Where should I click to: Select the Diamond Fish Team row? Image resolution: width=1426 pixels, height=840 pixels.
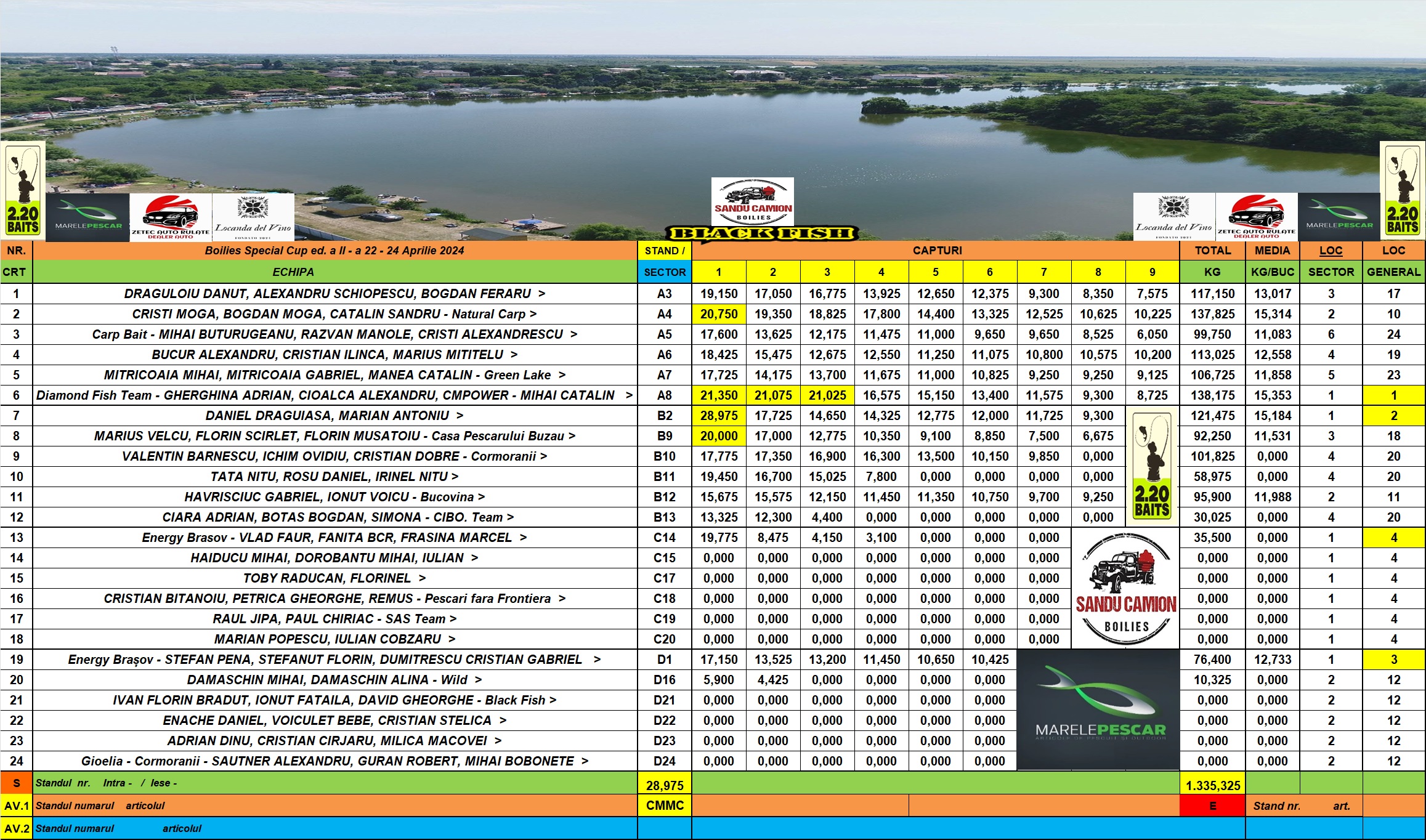[x=334, y=395]
